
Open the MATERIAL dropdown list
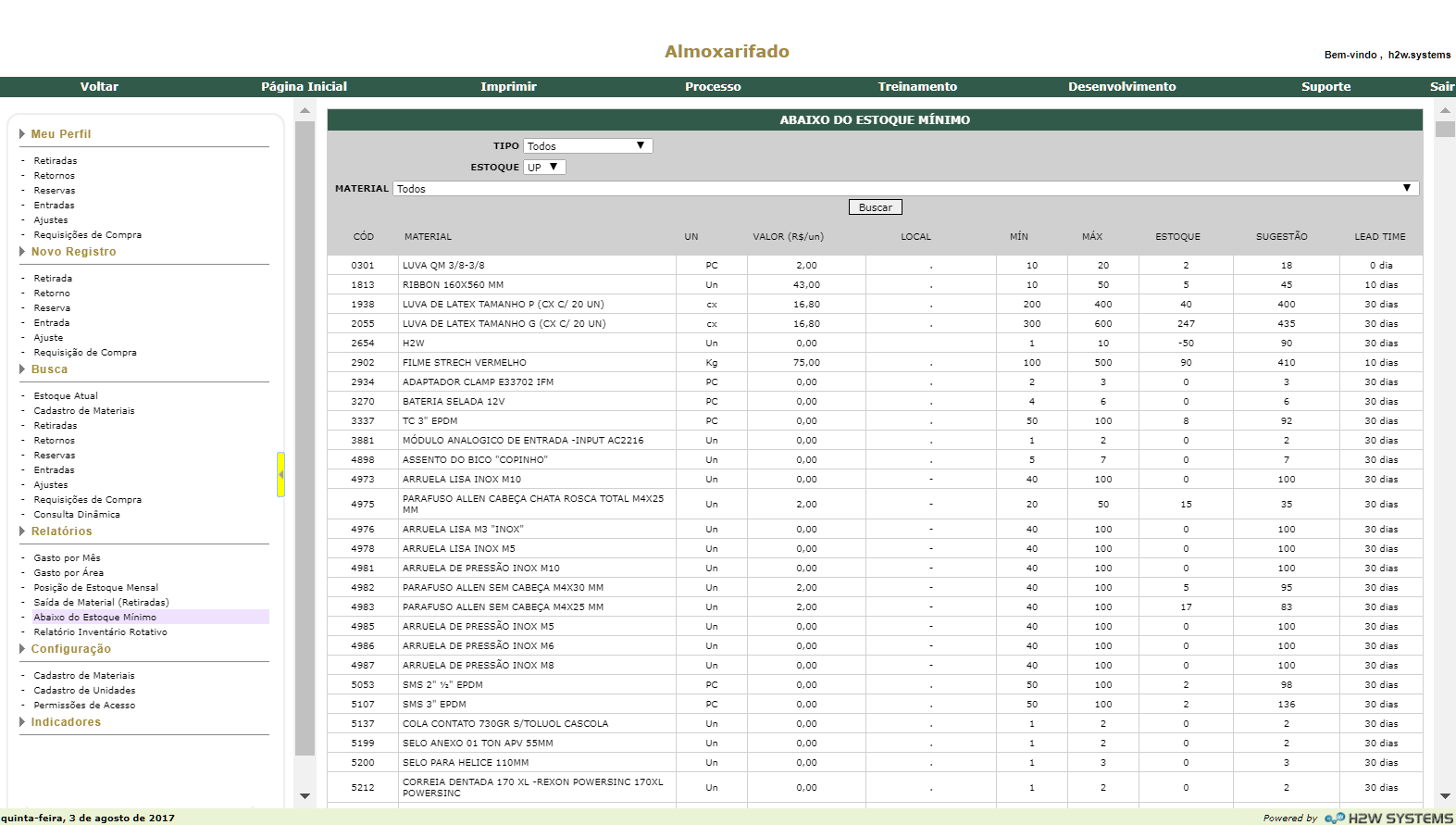[905, 189]
